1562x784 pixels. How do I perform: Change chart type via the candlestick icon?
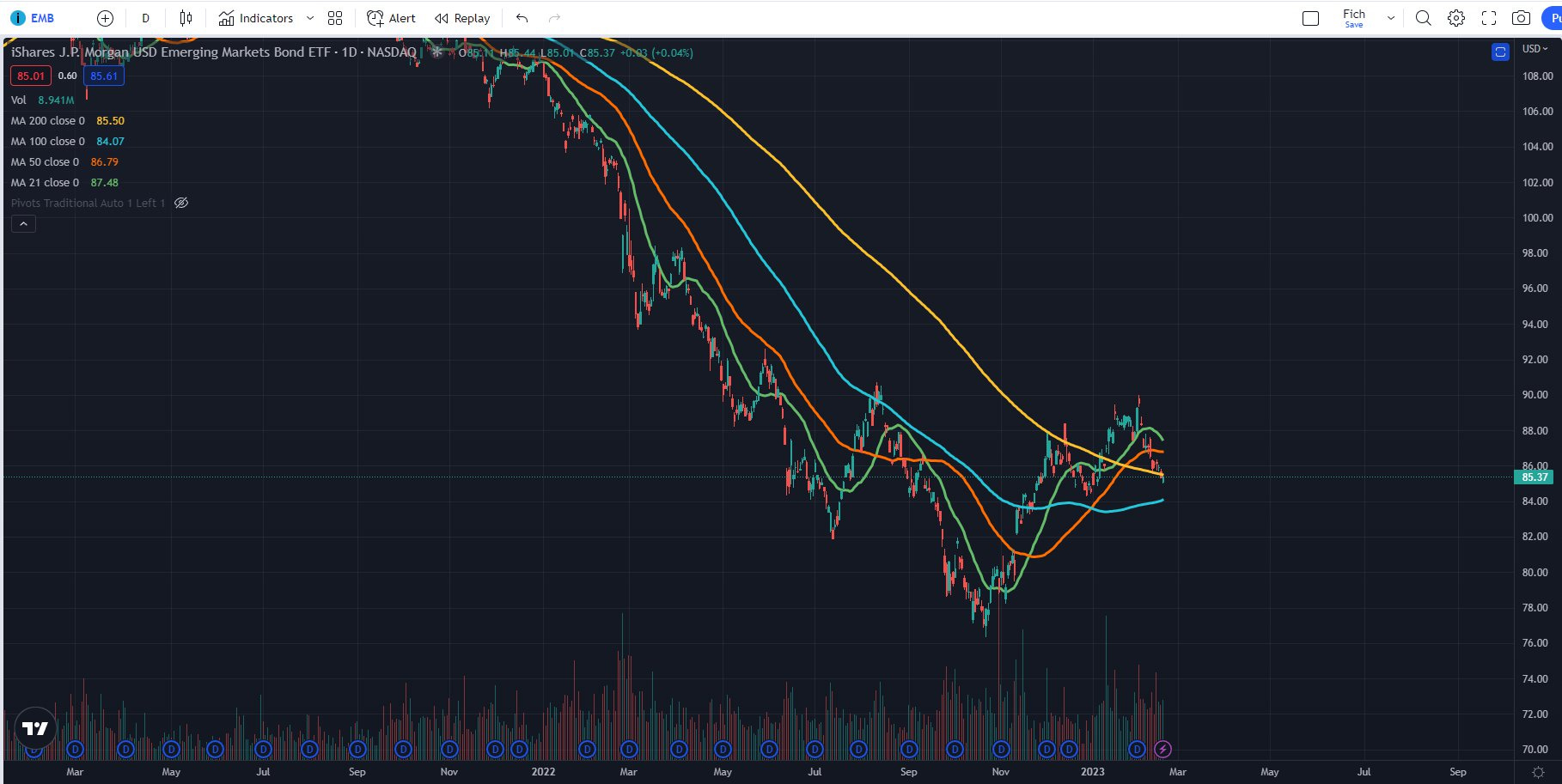(x=186, y=18)
